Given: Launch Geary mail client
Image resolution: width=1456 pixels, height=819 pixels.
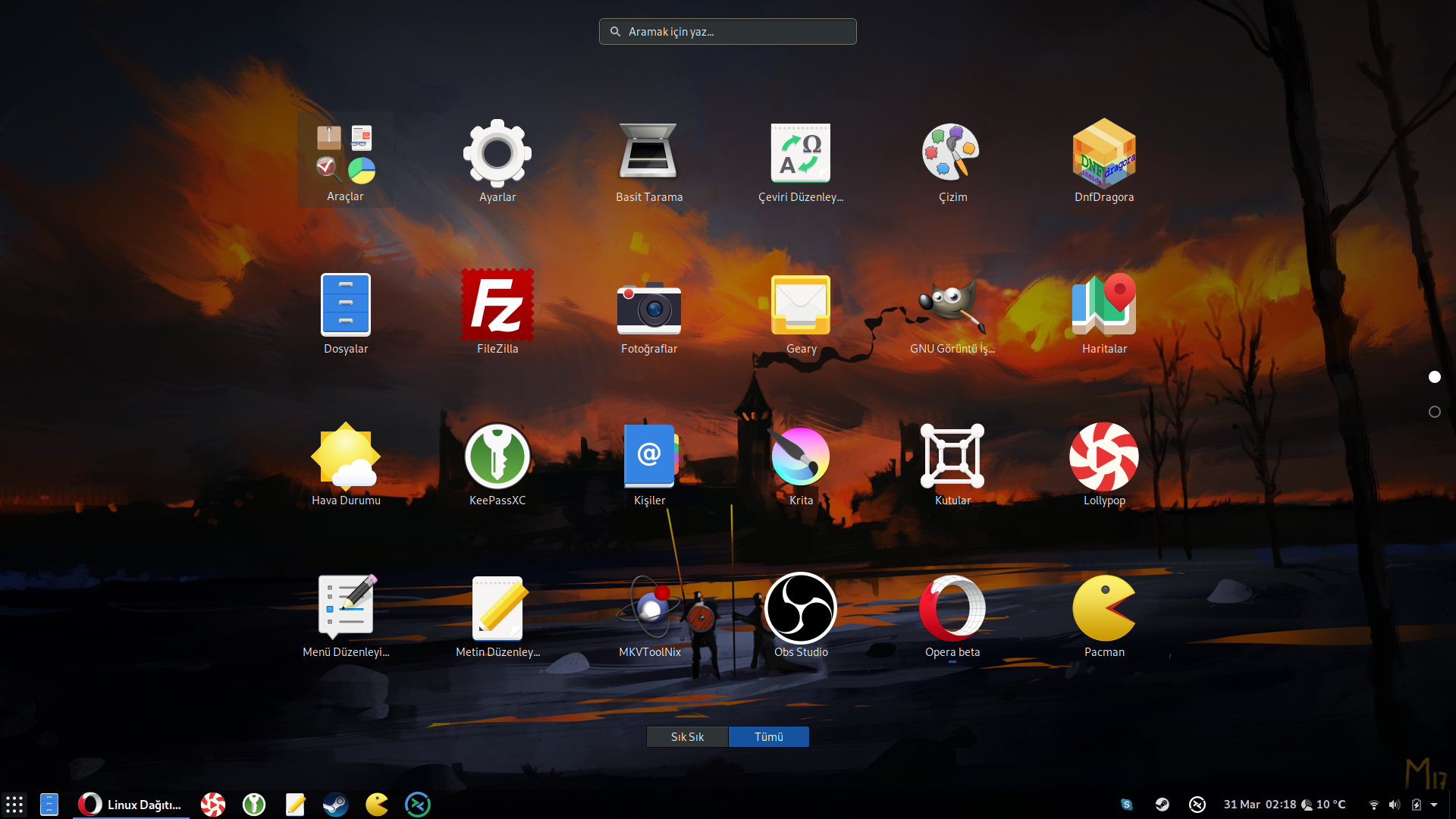Looking at the screenshot, I should click(801, 312).
